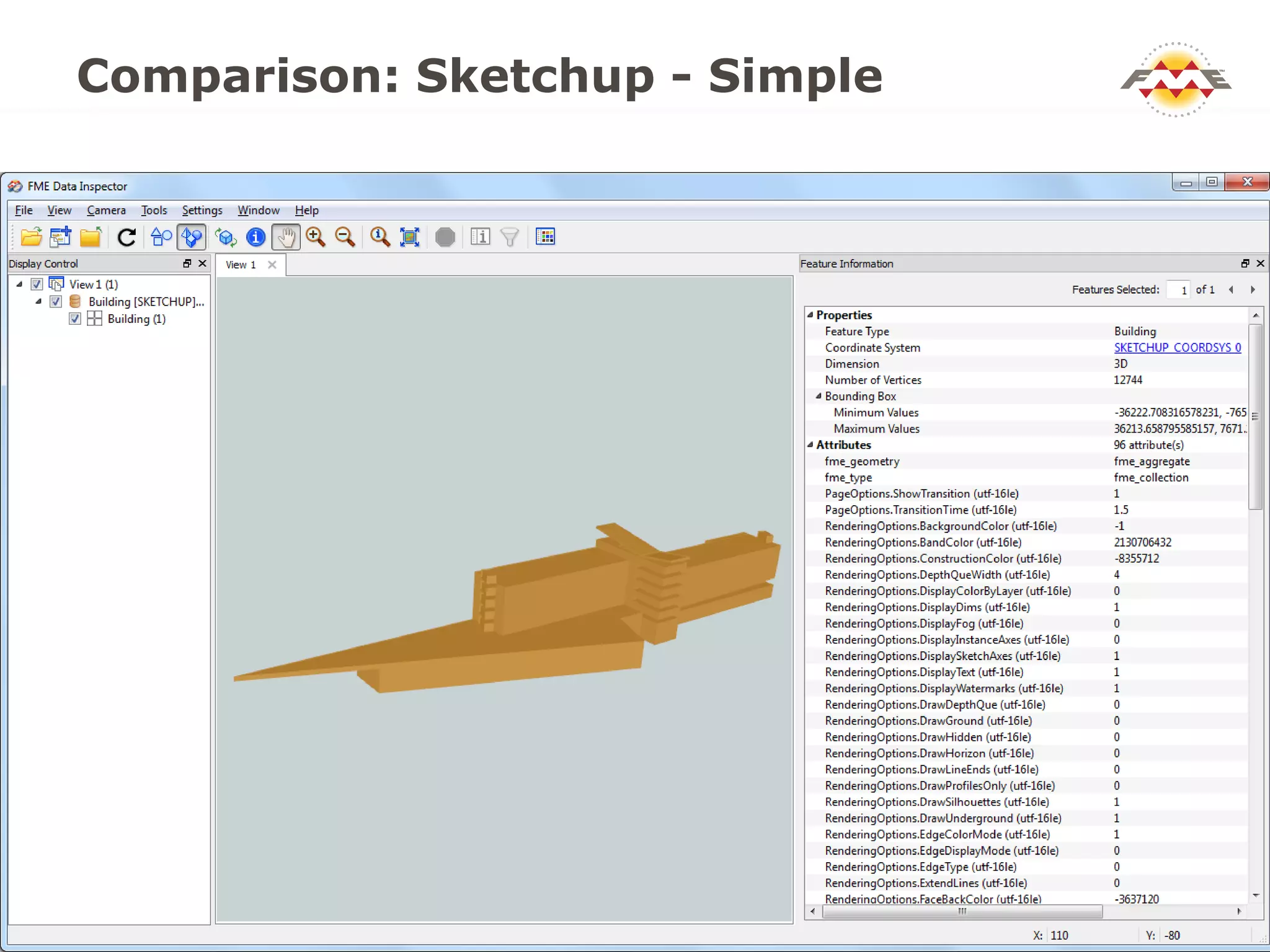1270x952 pixels.
Task: Select the RenderingOptions.EdgeType row
Action: coord(1026,867)
